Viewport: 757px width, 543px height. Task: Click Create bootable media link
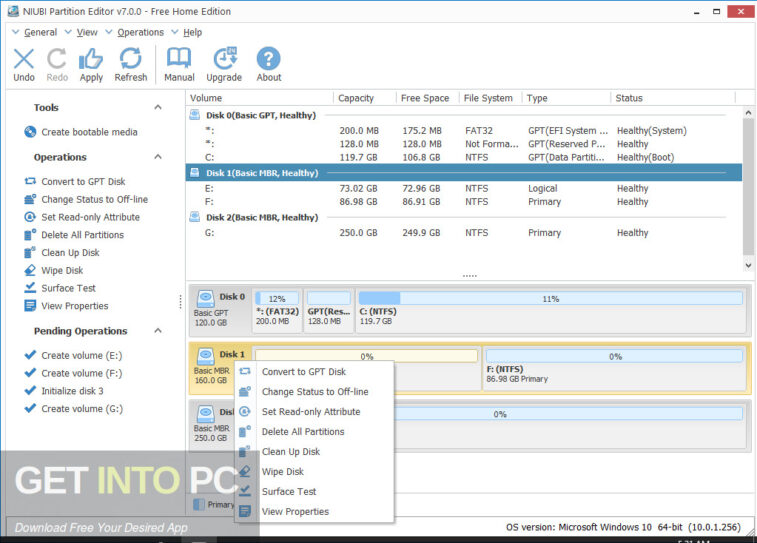pos(89,132)
